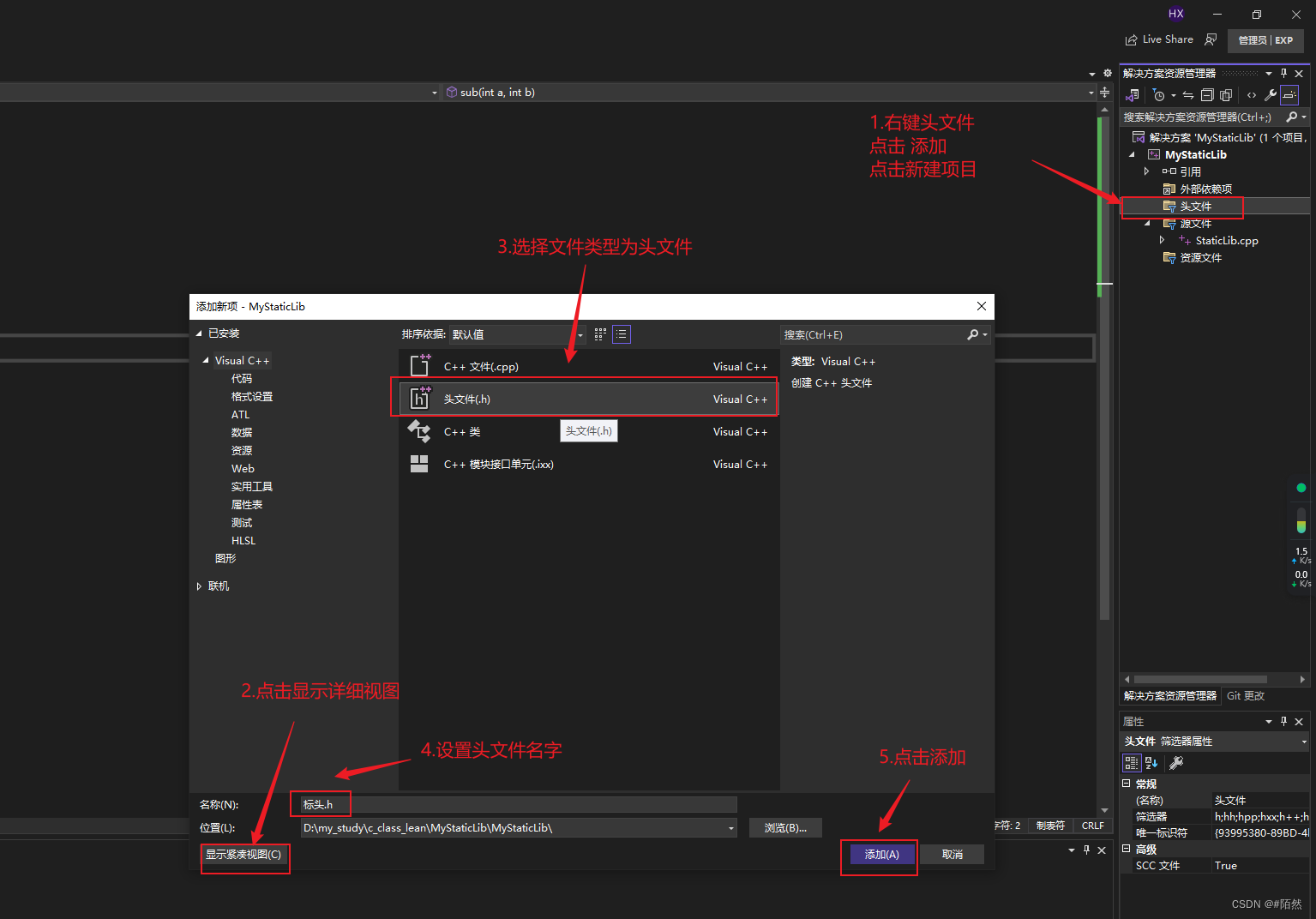The image size is (1316, 919).
Task: Click feedback person icon near Live Share
Action: (1211, 39)
